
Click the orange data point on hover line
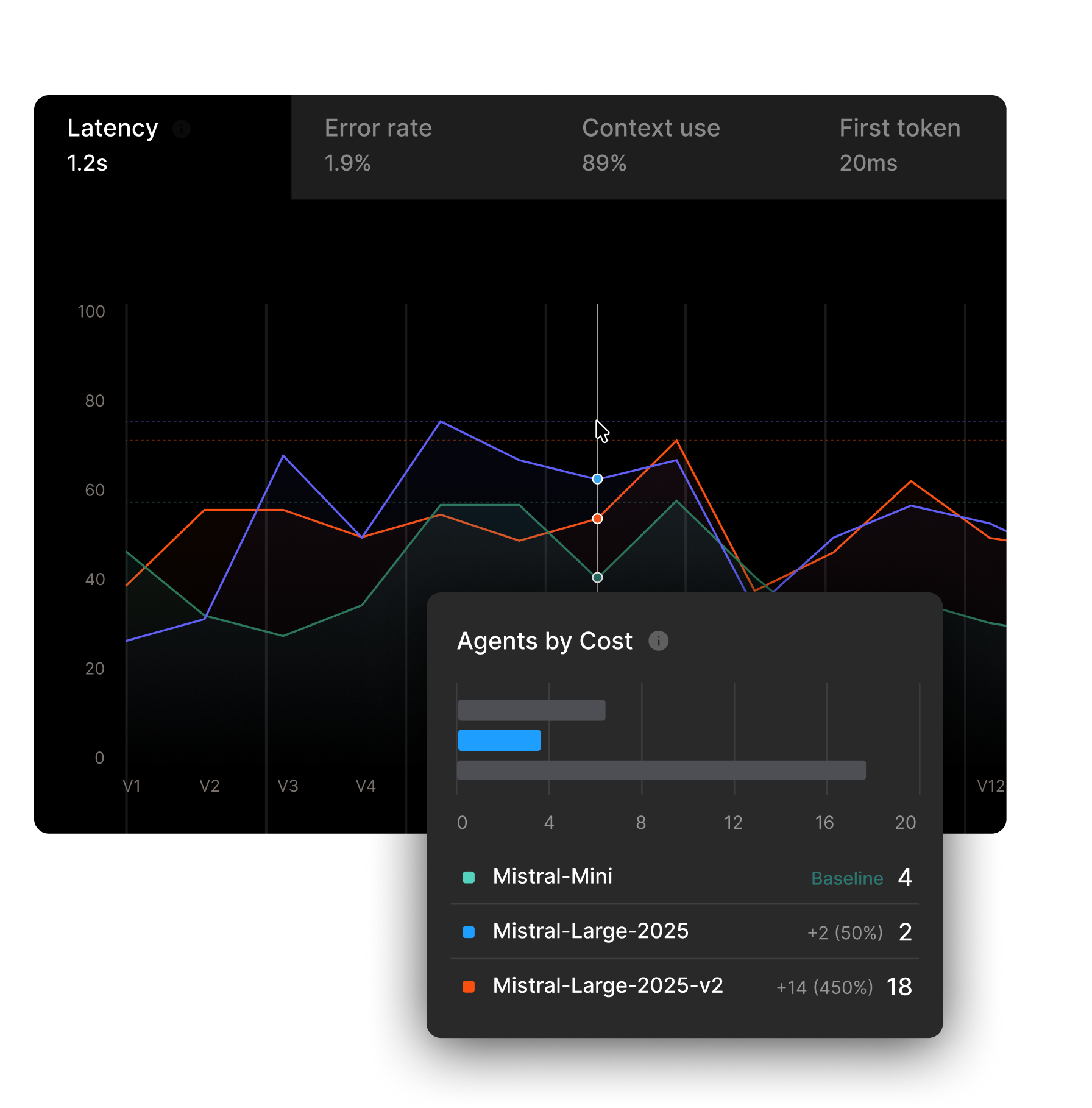(597, 519)
